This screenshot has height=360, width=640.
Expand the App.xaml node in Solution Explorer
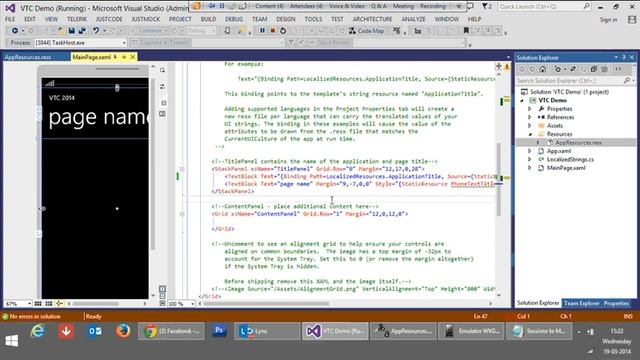(x=530, y=151)
